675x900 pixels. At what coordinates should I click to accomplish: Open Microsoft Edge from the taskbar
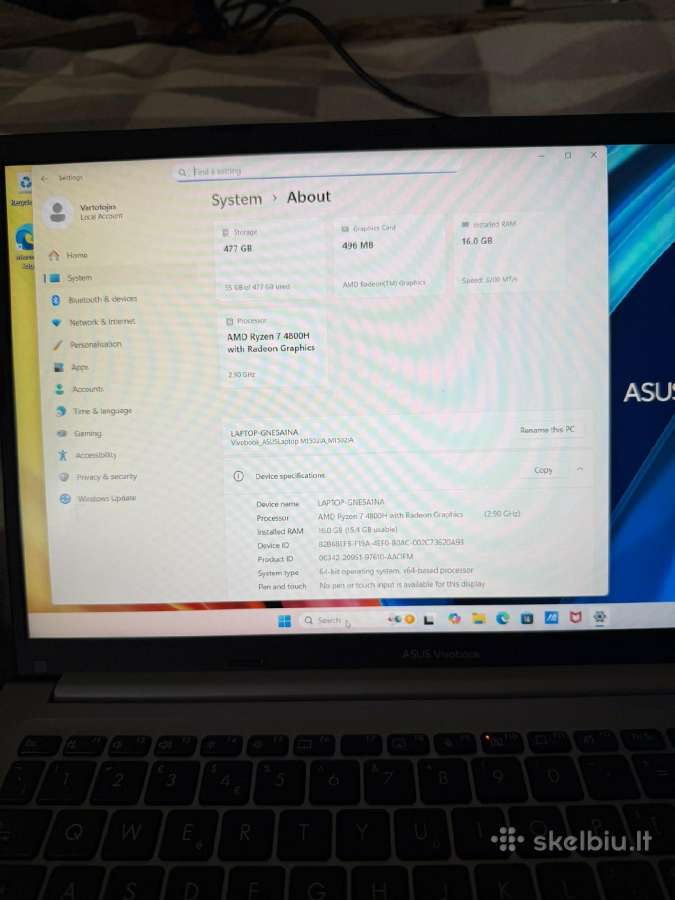[x=503, y=618]
